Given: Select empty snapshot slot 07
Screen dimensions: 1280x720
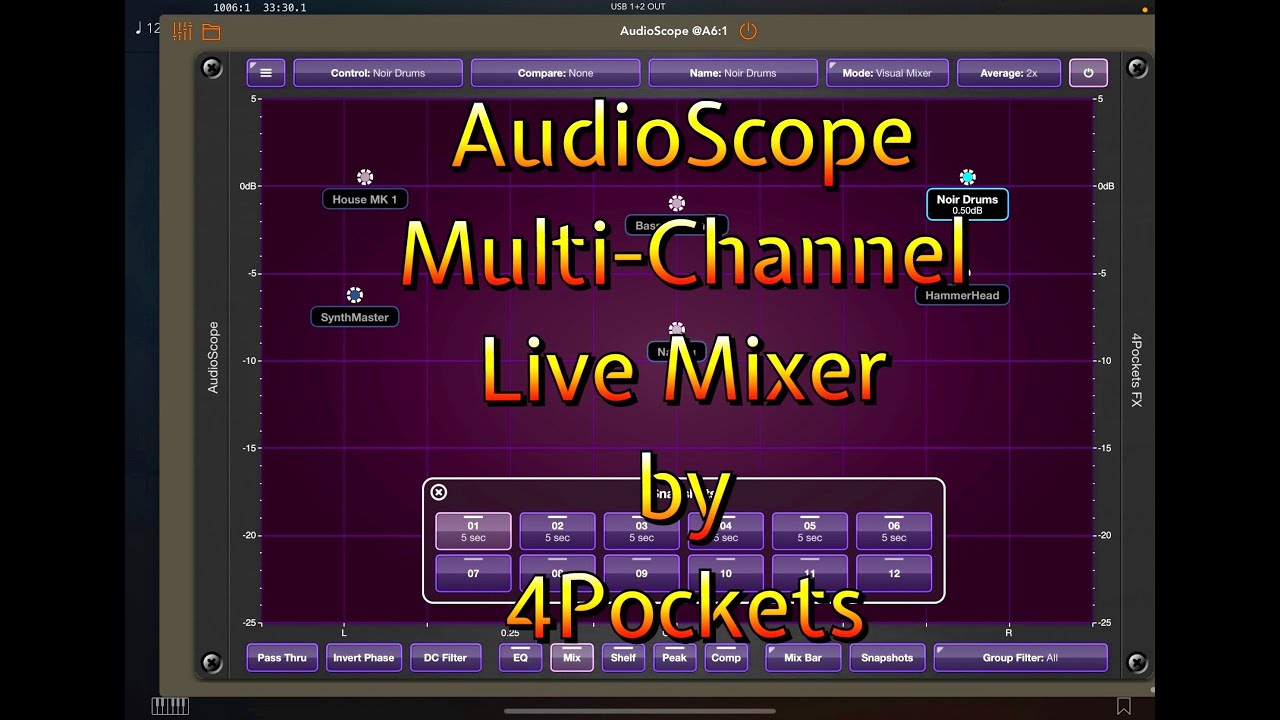Looking at the screenshot, I should pos(473,574).
